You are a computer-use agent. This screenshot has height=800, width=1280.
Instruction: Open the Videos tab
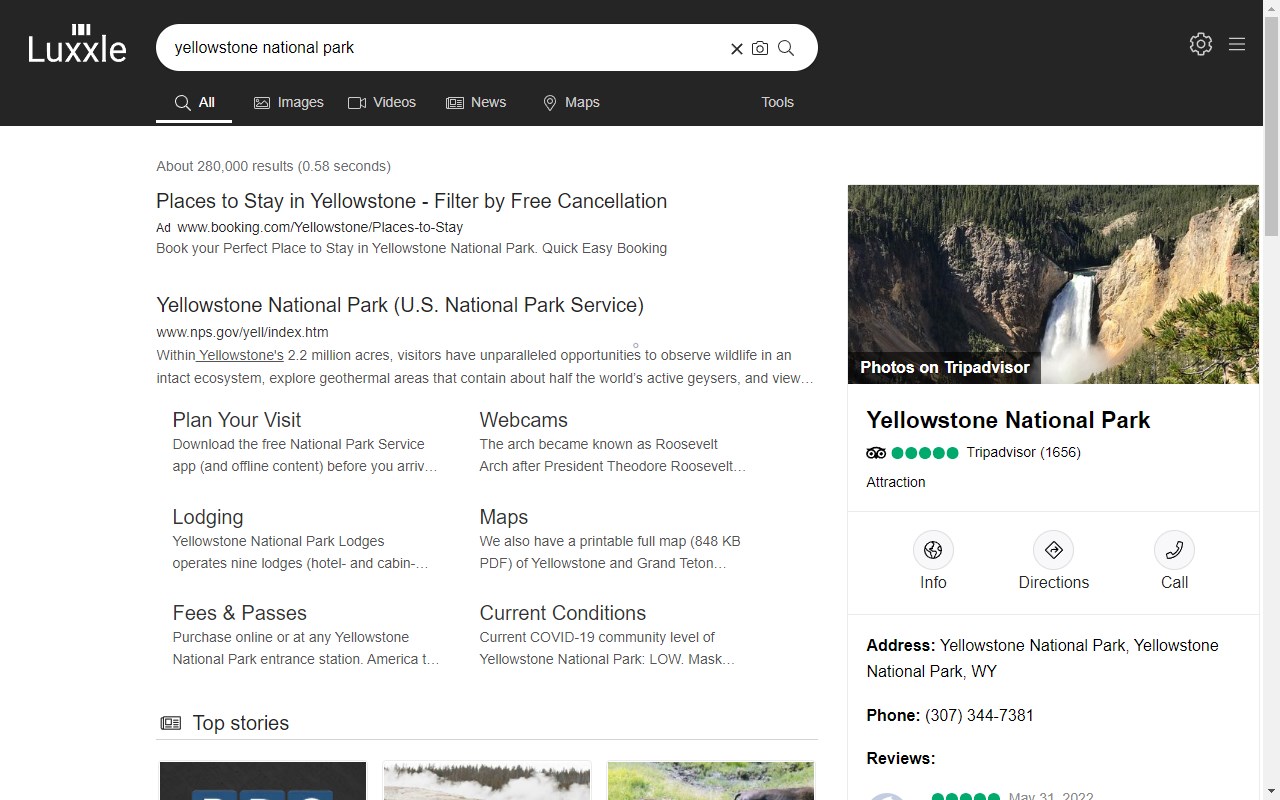click(x=381, y=102)
